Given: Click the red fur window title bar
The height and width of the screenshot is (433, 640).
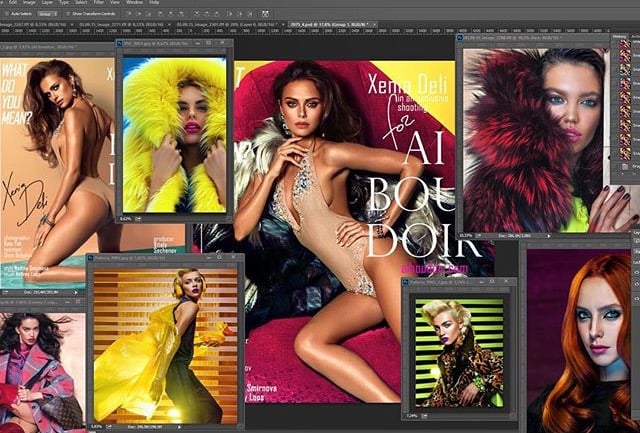Looking at the screenshot, I should (532, 38).
